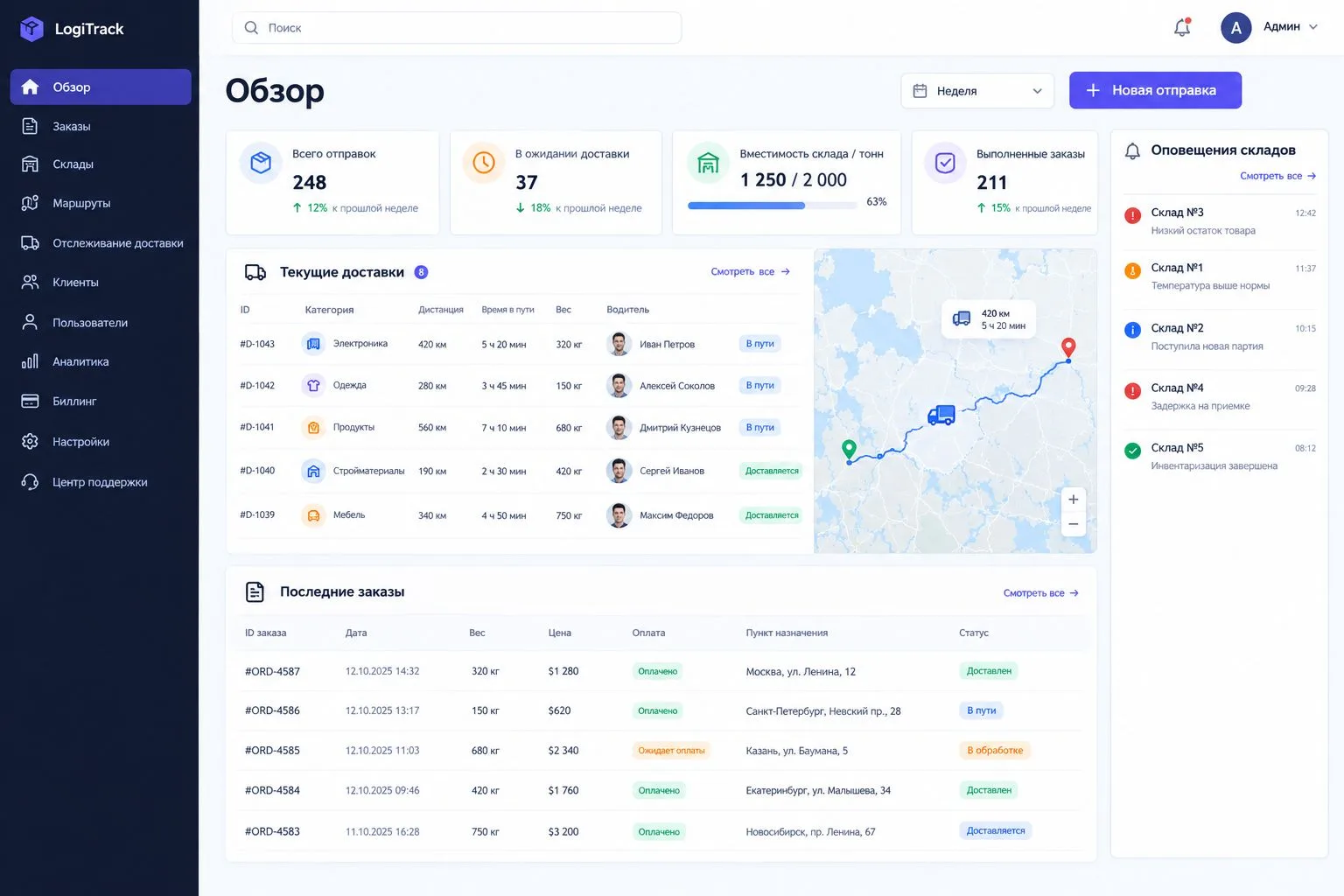Click the Ожидает оплаты badge for #ORD-4585
Image resolution: width=1344 pixels, height=896 pixels.
click(671, 751)
